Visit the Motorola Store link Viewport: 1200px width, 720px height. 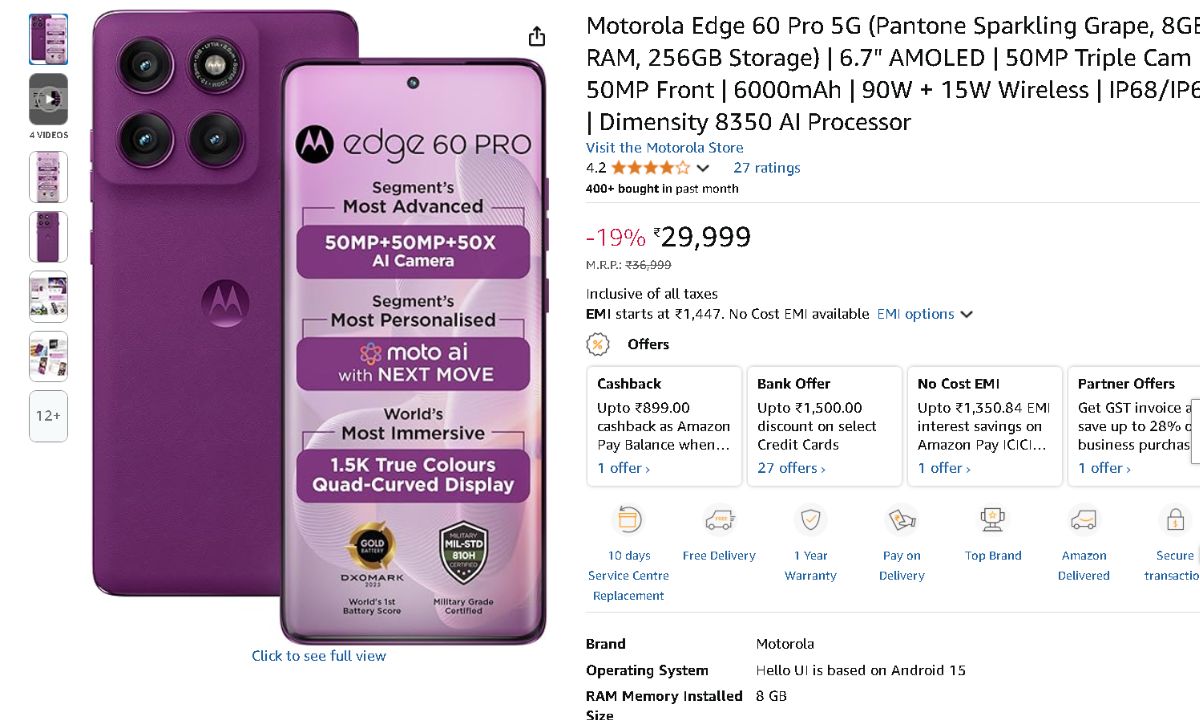pyautogui.click(x=664, y=147)
